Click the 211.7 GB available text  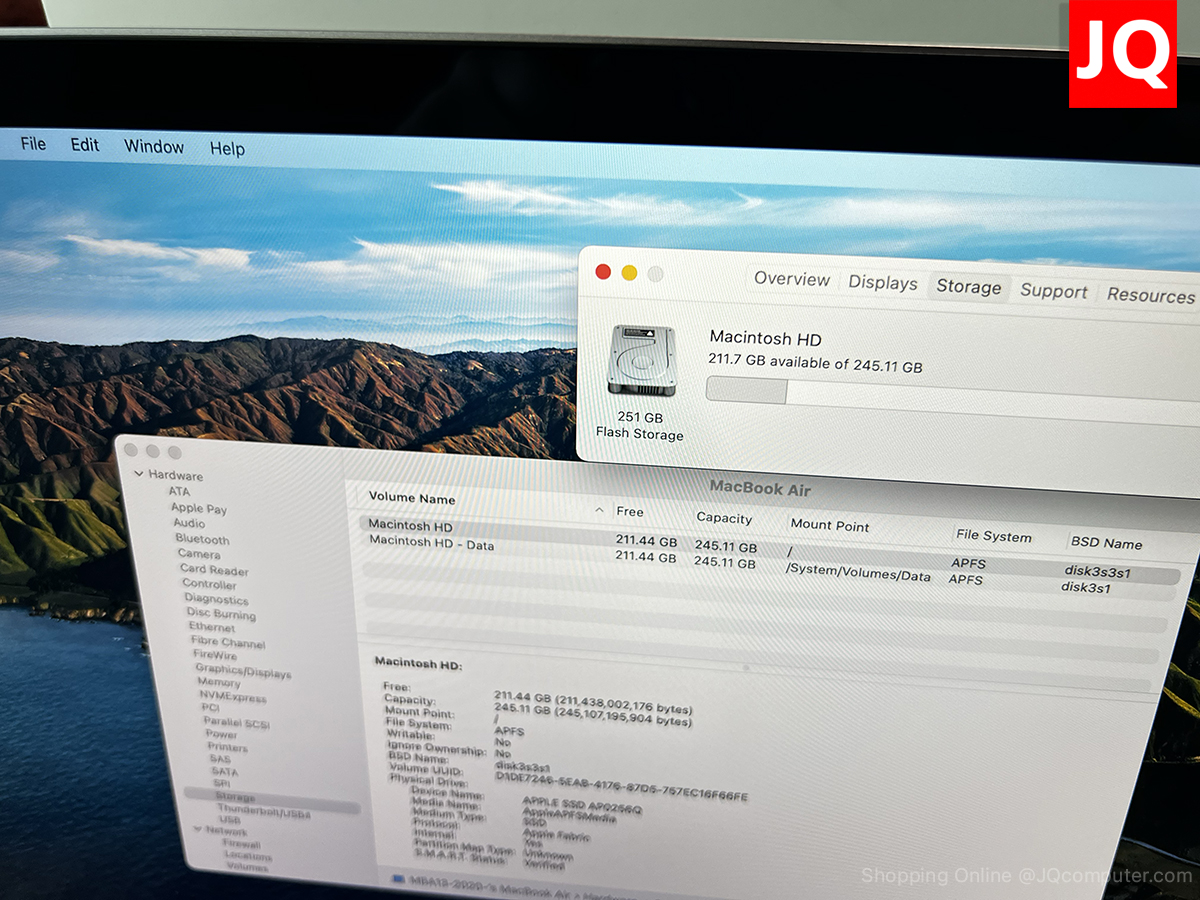(815, 363)
